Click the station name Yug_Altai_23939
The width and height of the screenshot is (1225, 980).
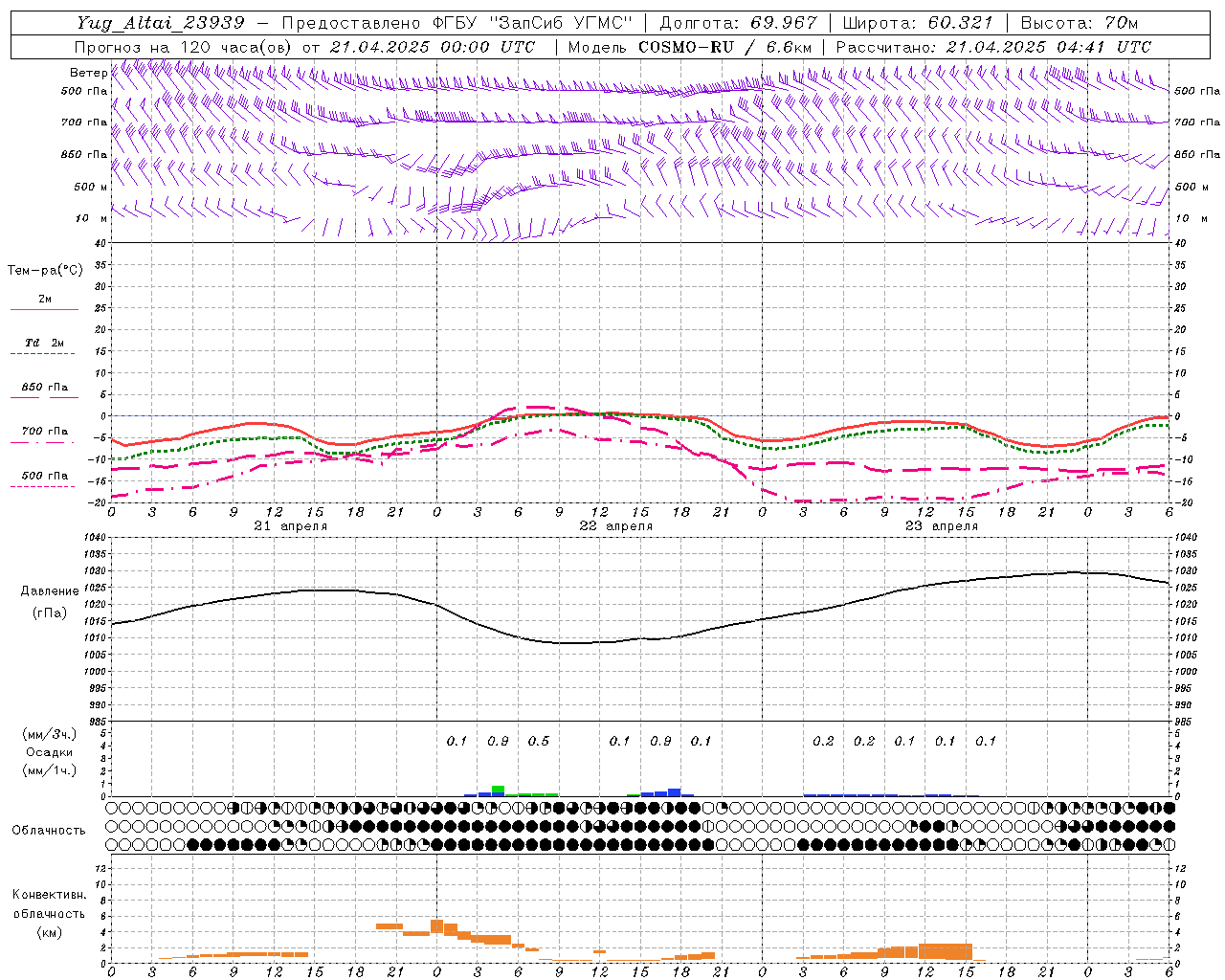pos(161,23)
